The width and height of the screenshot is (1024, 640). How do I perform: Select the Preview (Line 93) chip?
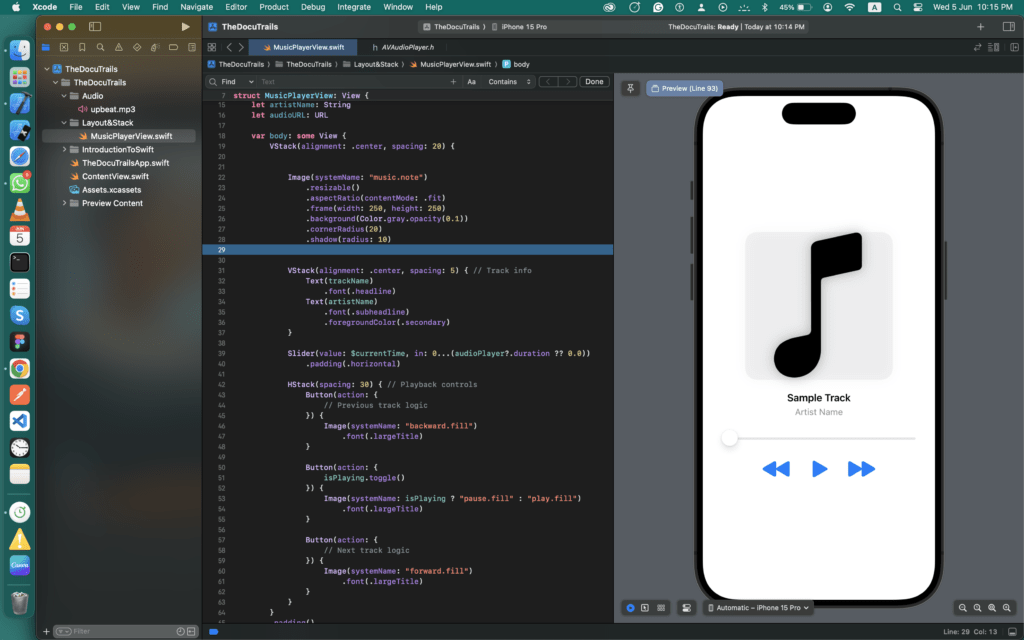pyautogui.click(x=684, y=88)
